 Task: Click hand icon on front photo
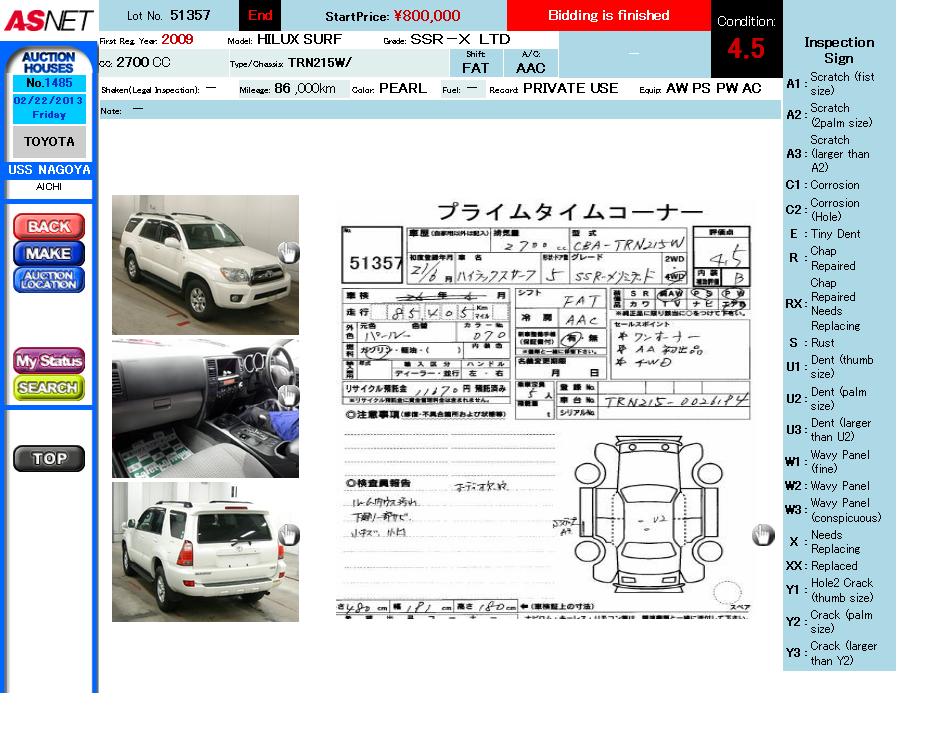coord(288,252)
